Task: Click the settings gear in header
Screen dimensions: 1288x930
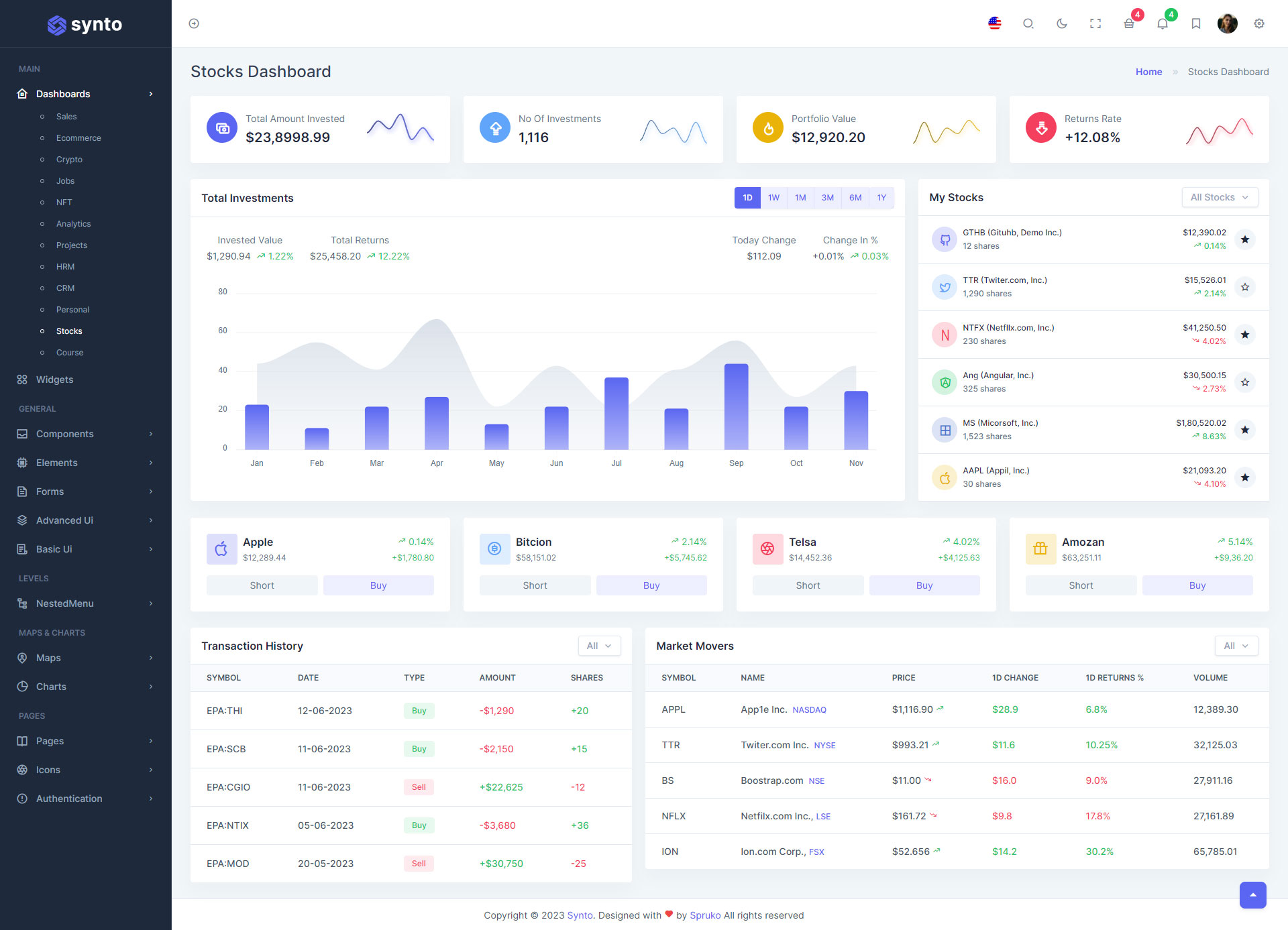Action: click(x=1259, y=23)
